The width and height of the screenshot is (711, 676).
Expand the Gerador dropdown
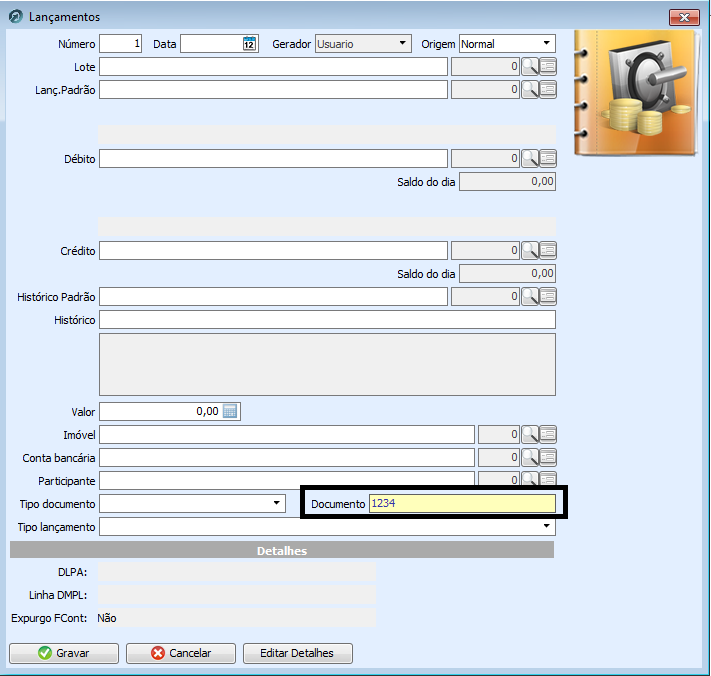[402, 44]
